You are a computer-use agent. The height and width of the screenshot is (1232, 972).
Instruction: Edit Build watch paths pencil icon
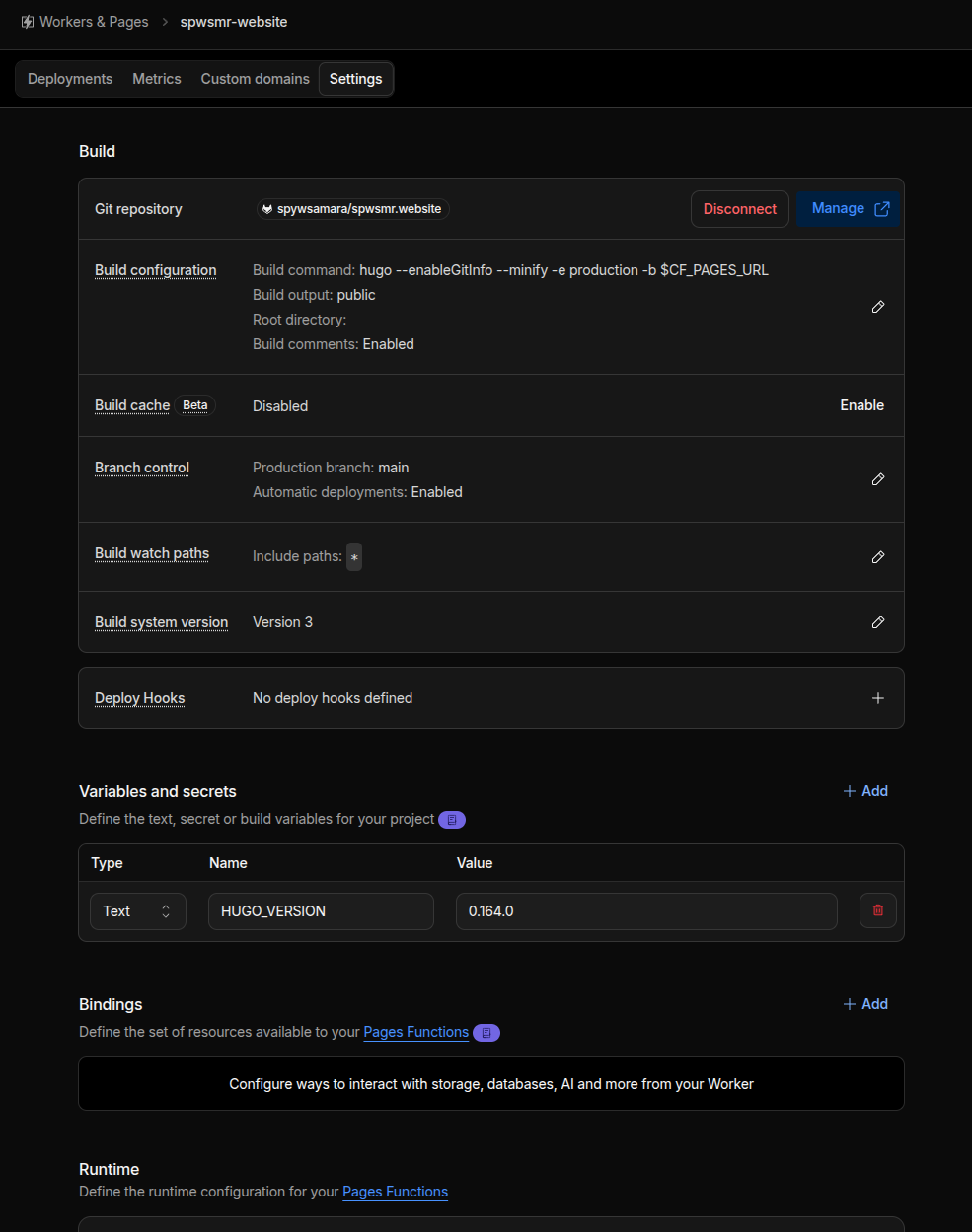coord(878,557)
